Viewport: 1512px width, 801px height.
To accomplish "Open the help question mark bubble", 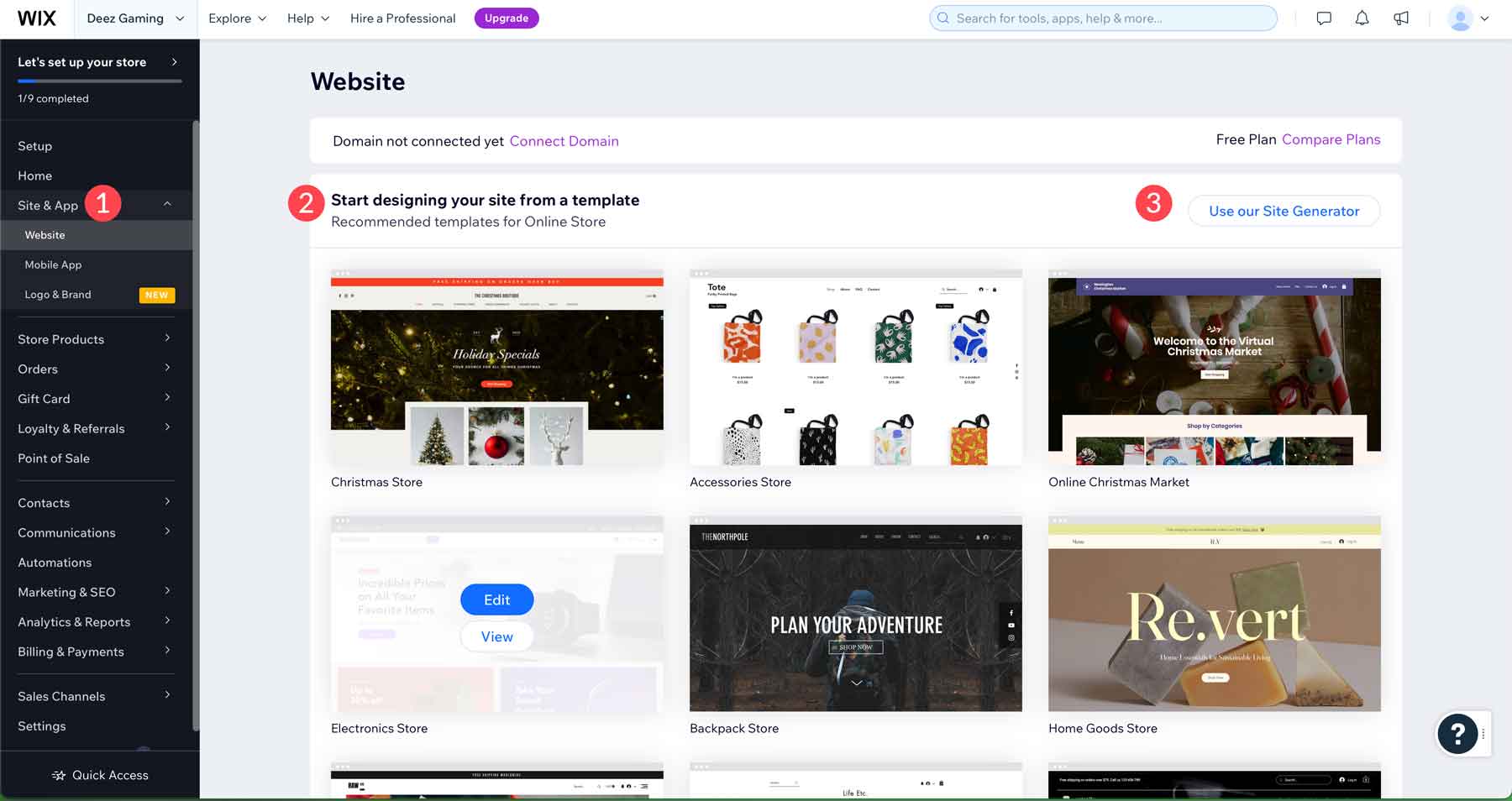I will (1457, 734).
